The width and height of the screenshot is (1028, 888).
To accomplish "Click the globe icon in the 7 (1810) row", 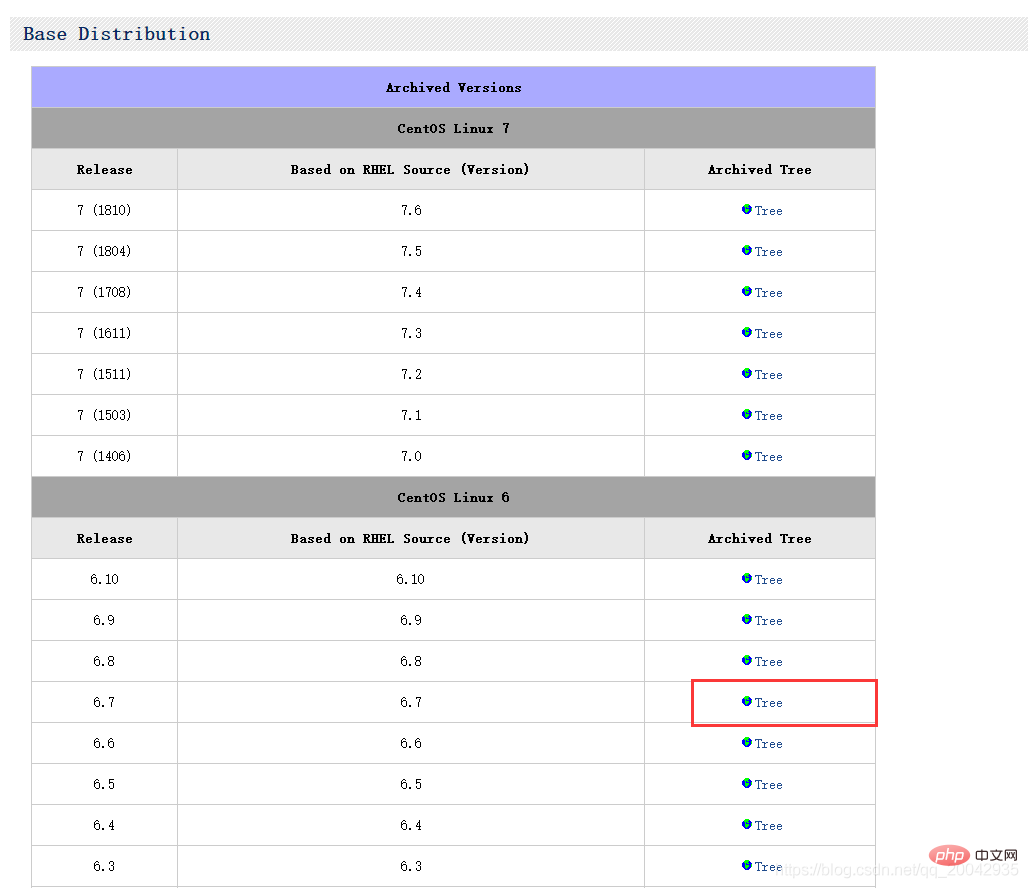I will pyautogui.click(x=747, y=209).
